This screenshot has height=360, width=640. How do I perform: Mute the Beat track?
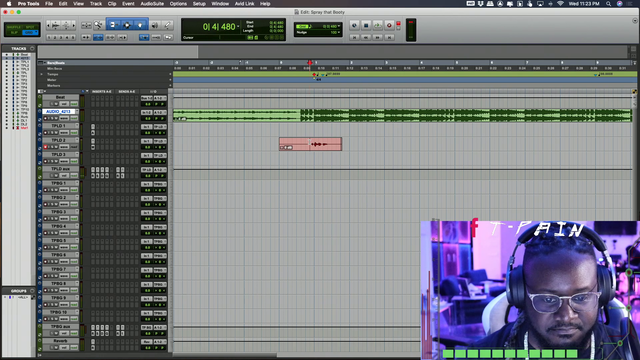tap(56, 104)
